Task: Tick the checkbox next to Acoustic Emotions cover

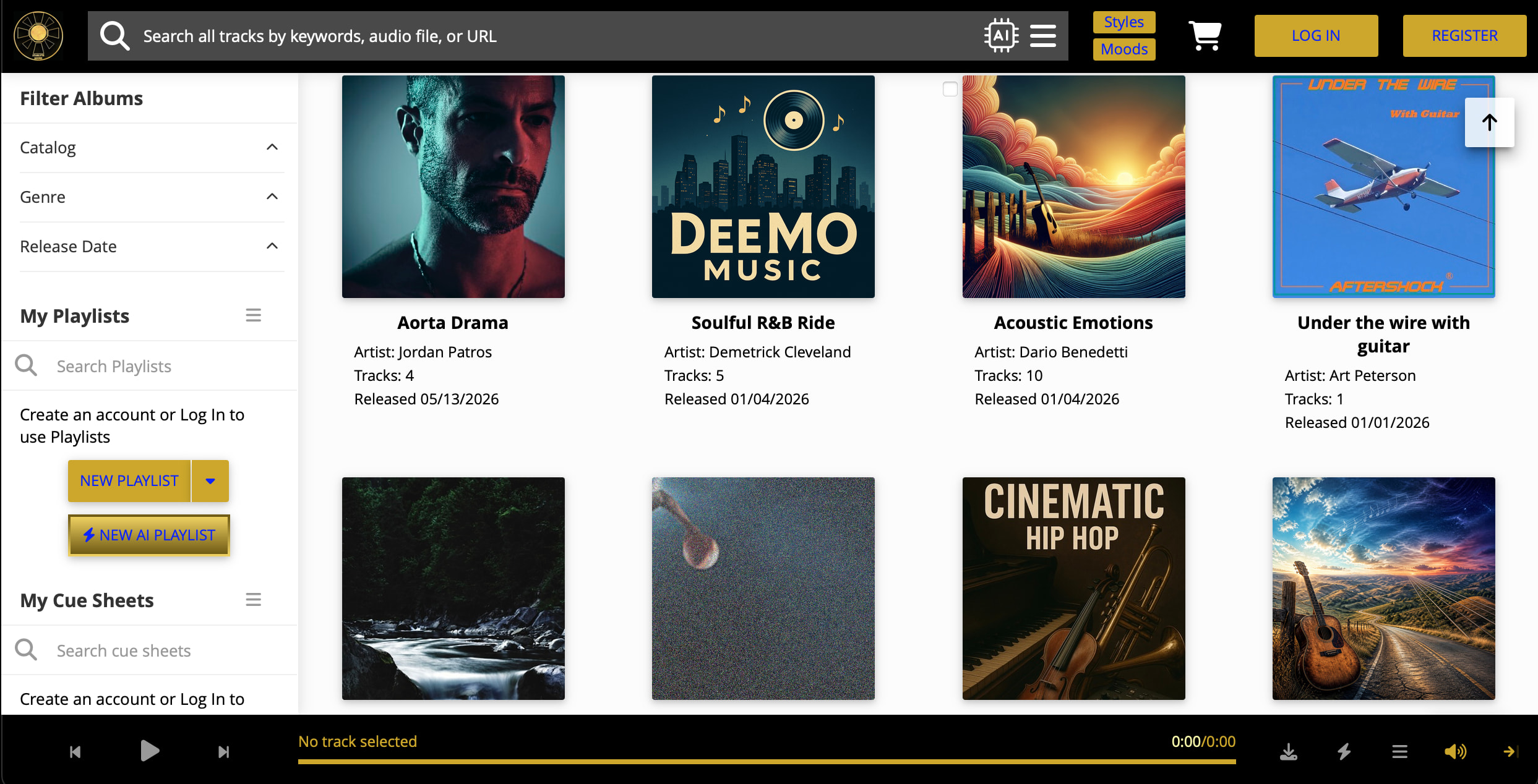Action: 950,89
